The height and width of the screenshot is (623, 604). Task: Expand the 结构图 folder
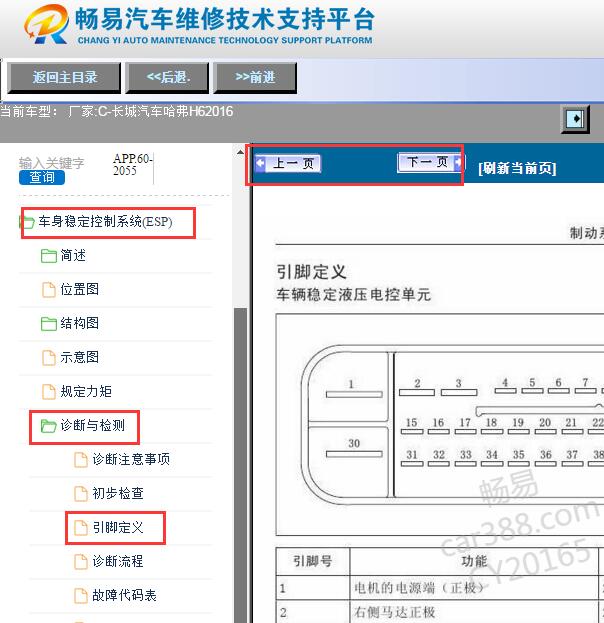[79, 323]
